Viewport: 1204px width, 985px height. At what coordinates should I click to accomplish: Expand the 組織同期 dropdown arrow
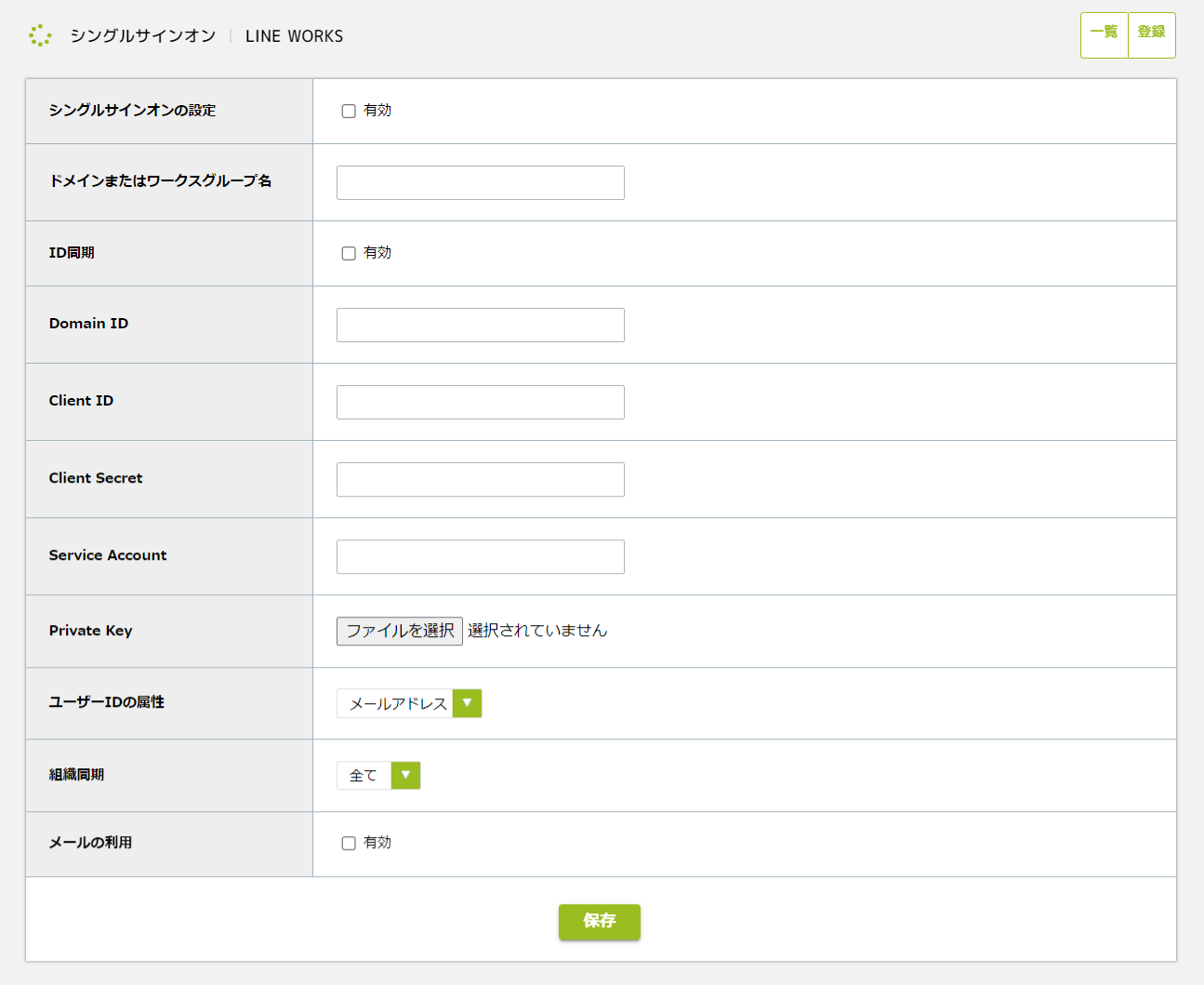click(405, 775)
